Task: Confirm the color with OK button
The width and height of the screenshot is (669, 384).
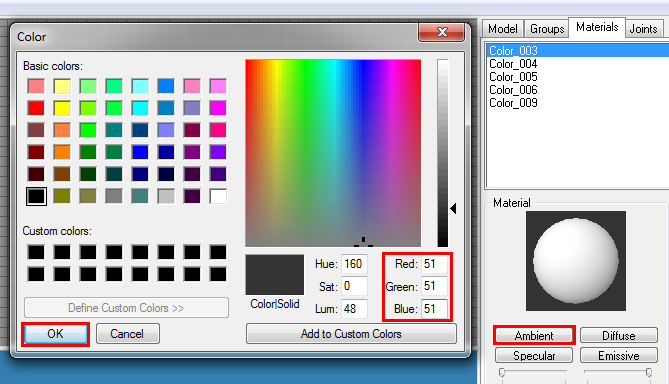Action: 55,334
